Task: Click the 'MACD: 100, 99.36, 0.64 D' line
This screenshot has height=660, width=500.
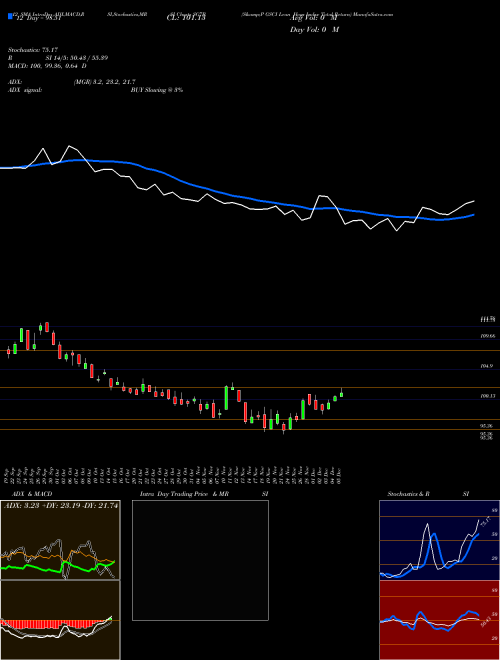Action: (47, 66)
